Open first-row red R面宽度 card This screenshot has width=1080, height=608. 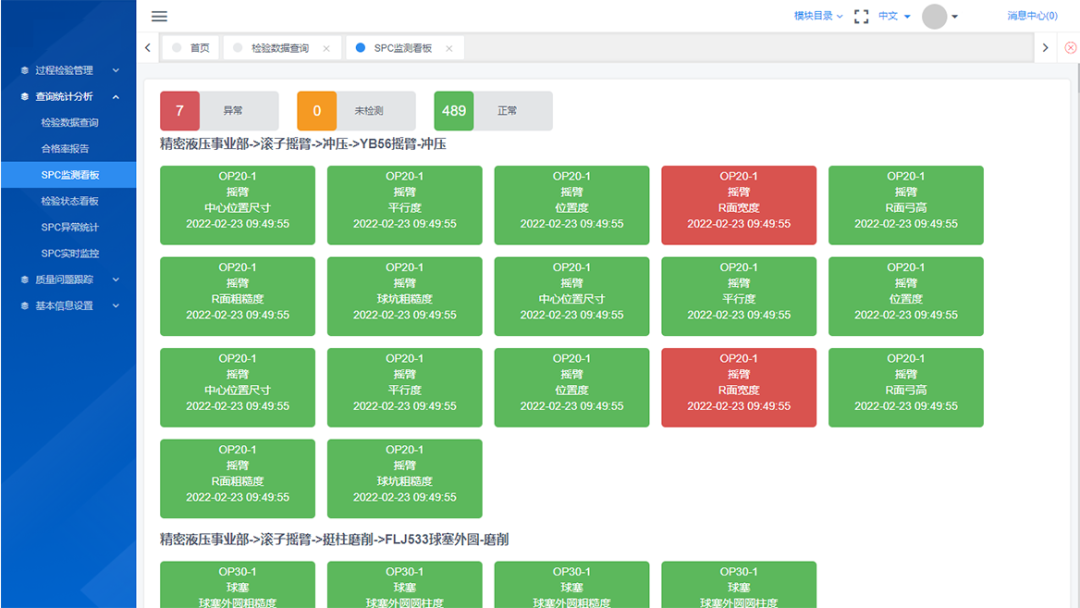click(739, 205)
